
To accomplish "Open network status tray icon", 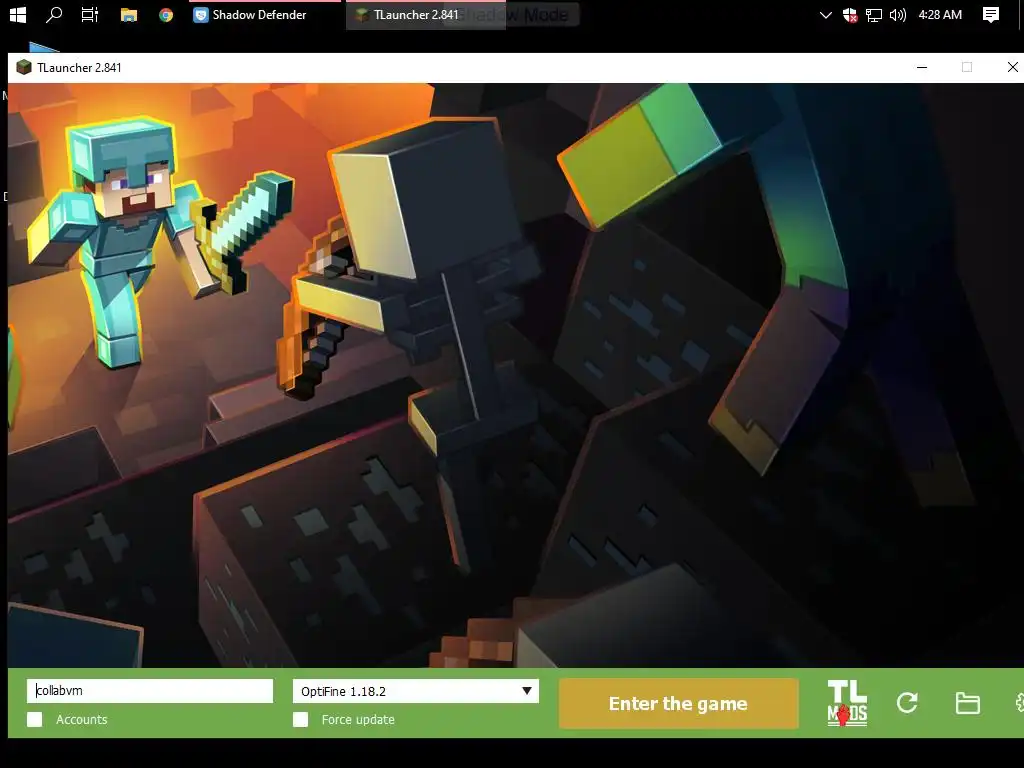I will [874, 14].
